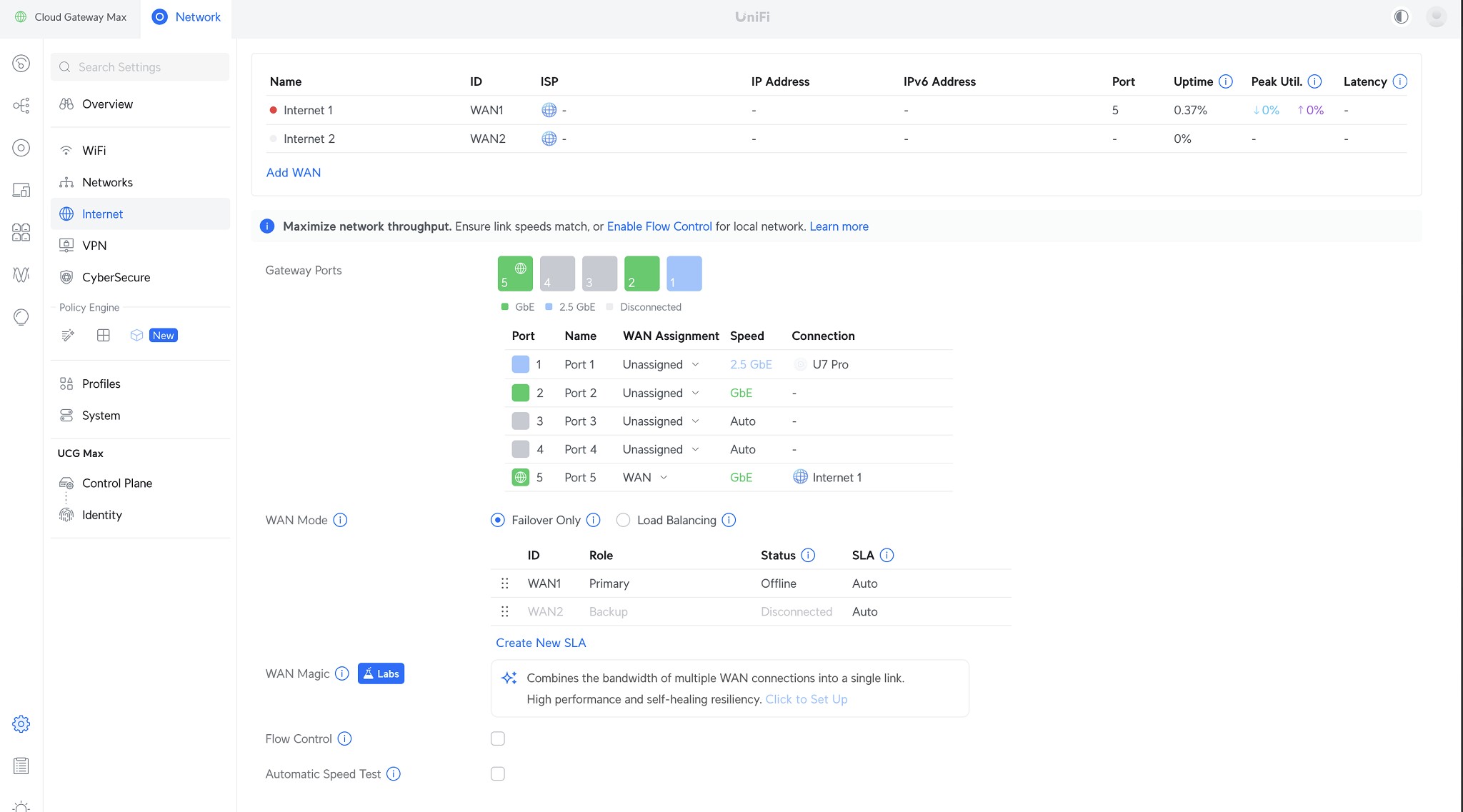
Task: Click the Uptime info icon
Action: coord(1226,81)
